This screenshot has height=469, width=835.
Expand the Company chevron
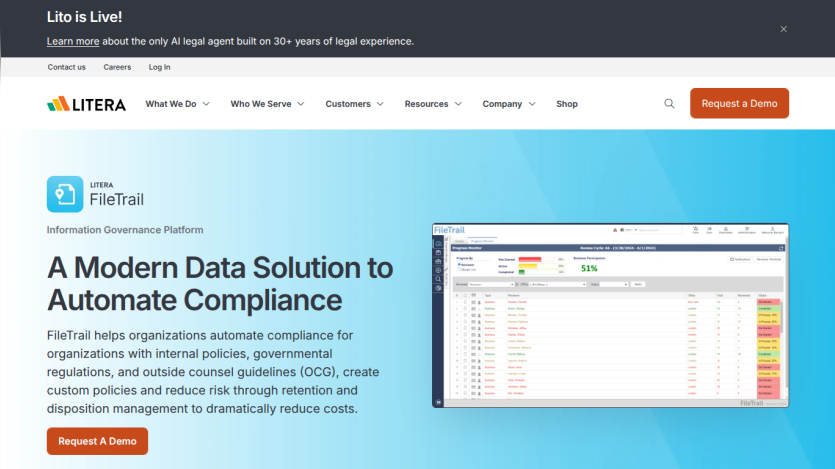point(532,104)
